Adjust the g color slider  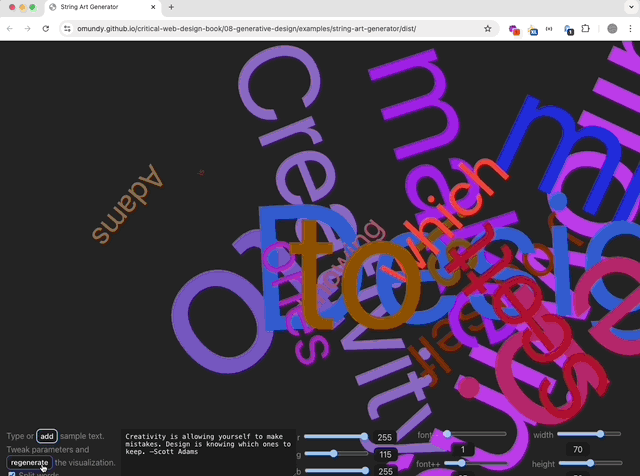pyautogui.click(x=336, y=453)
